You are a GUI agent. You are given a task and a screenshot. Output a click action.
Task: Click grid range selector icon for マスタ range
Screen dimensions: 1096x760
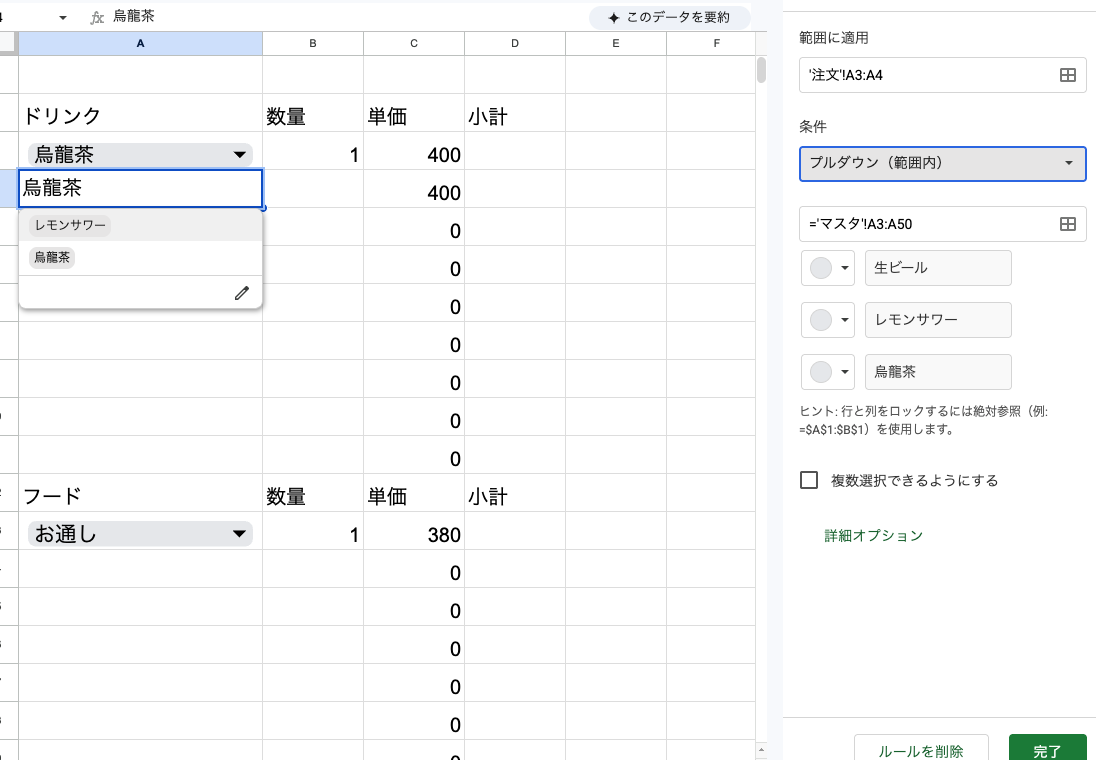(x=1067, y=224)
